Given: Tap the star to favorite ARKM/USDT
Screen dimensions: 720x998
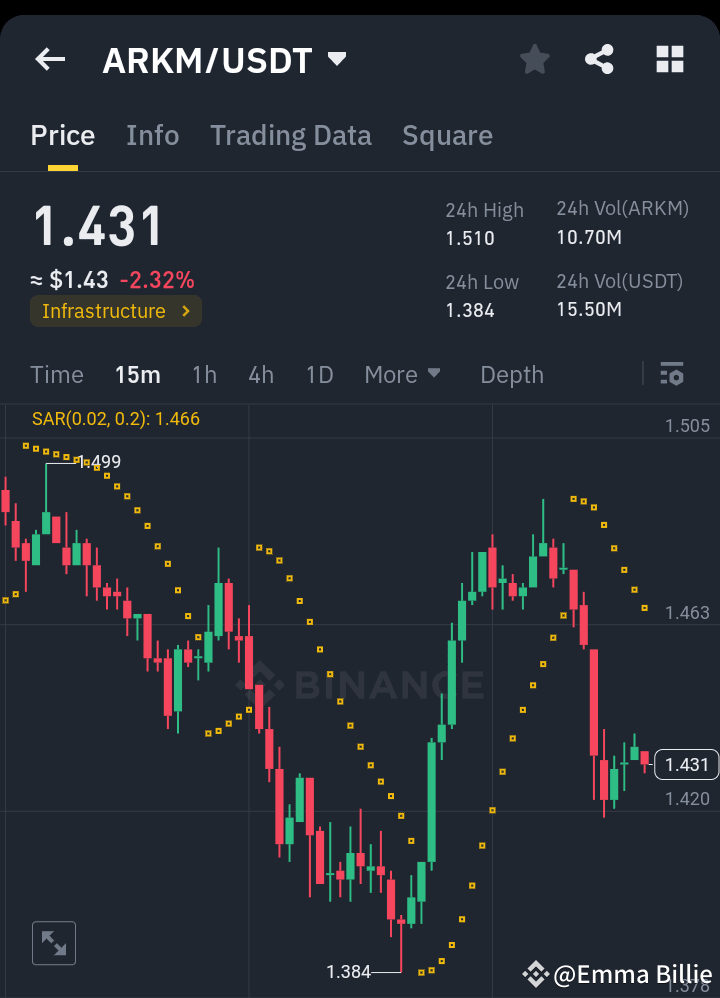Looking at the screenshot, I should [x=534, y=59].
